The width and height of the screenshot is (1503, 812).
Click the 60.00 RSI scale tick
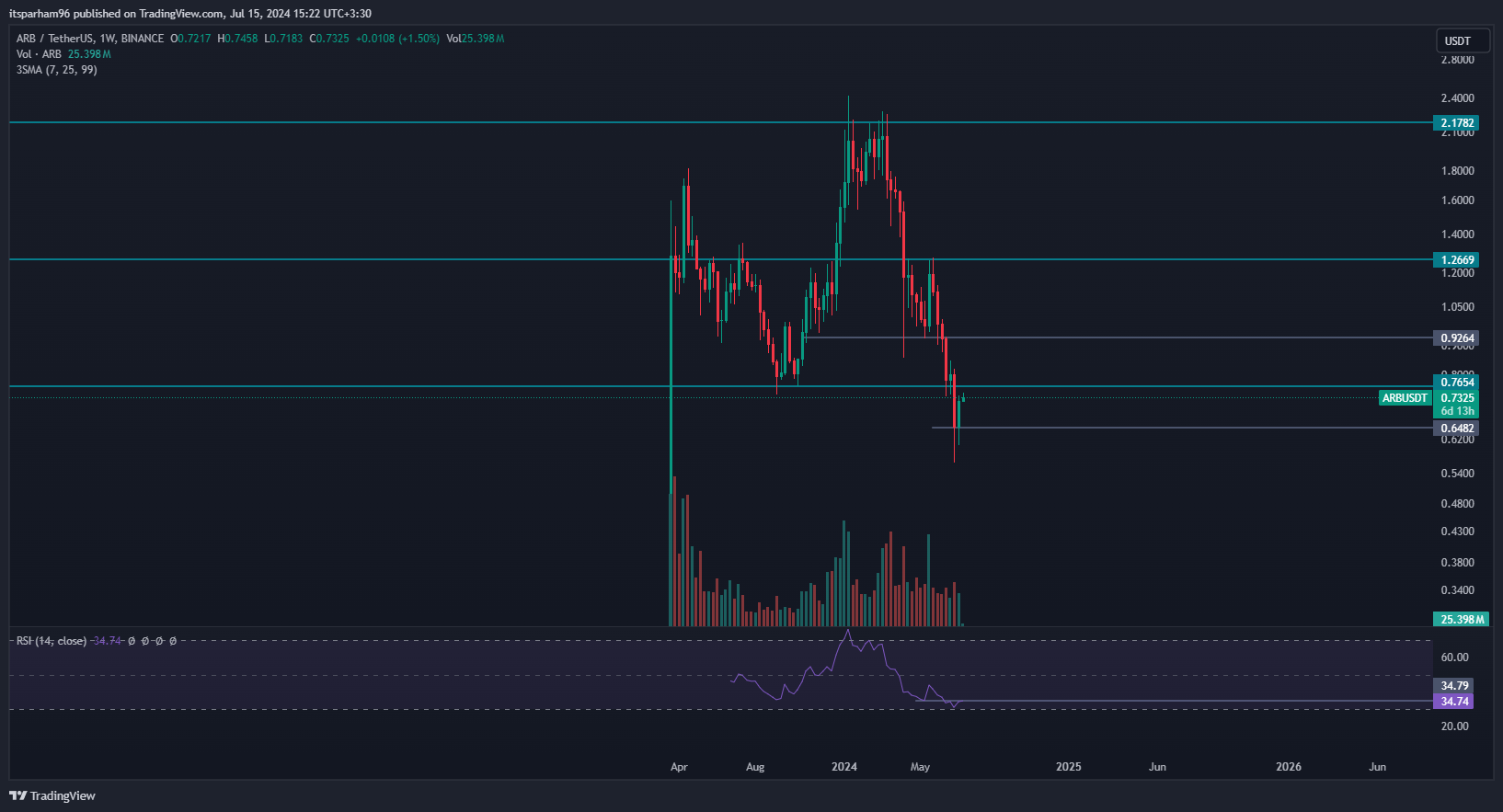[x=1455, y=658]
